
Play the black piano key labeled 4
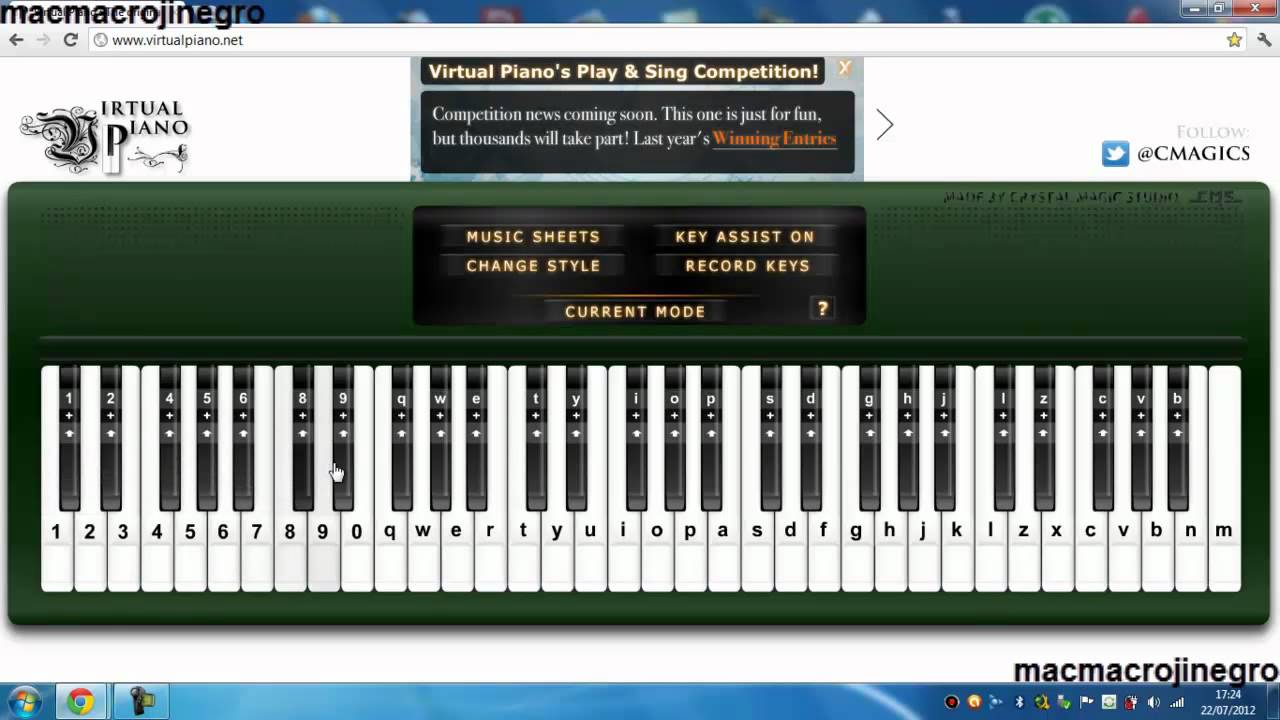169,438
